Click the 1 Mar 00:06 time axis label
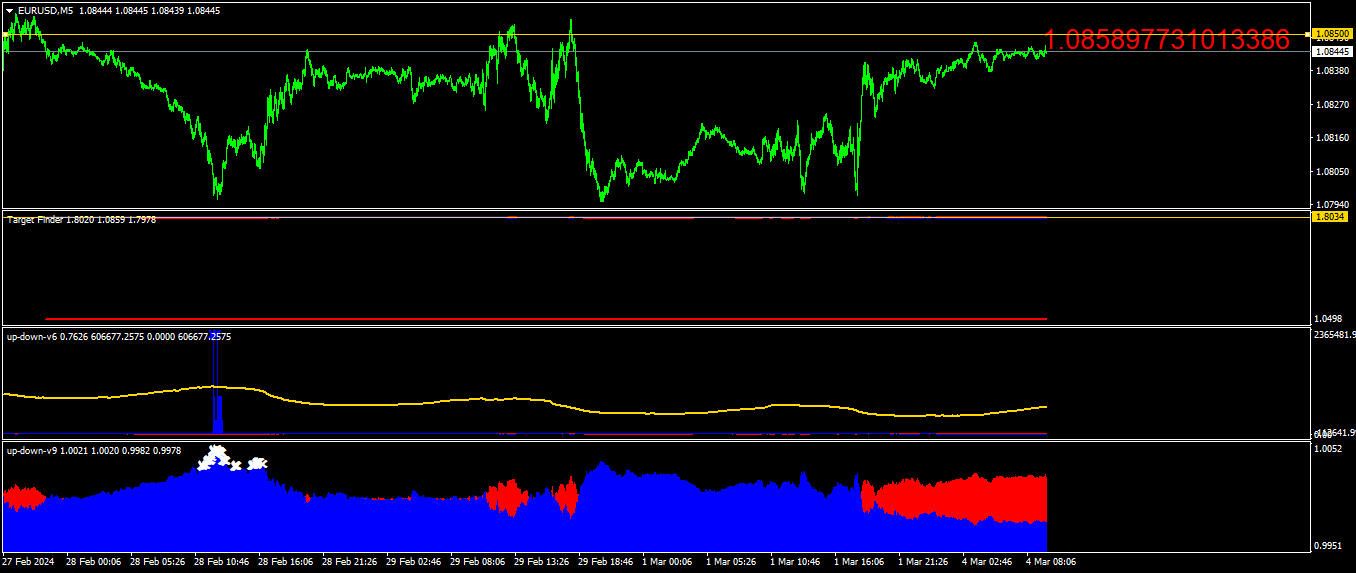Image resolution: width=1356 pixels, height=573 pixels. (667, 562)
